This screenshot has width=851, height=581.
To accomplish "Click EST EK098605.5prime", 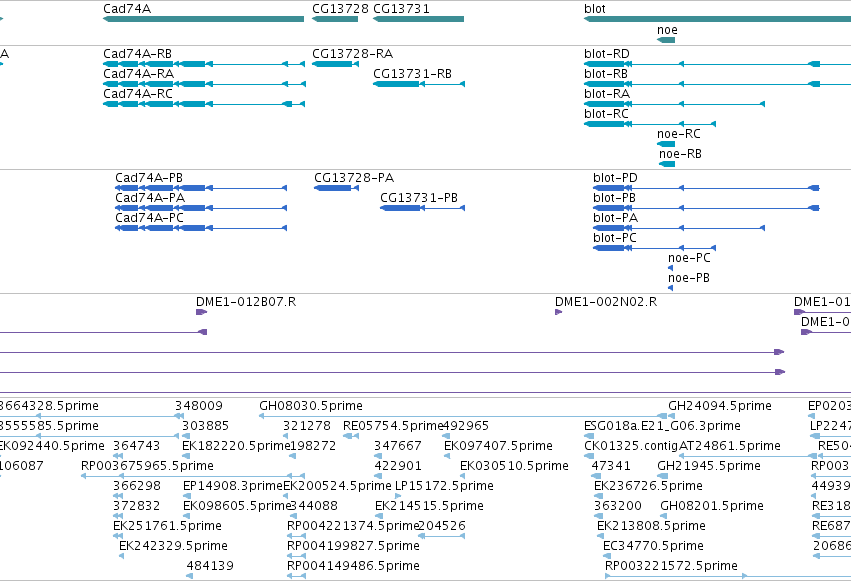I will pyautogui.click(x=186, y=516).
